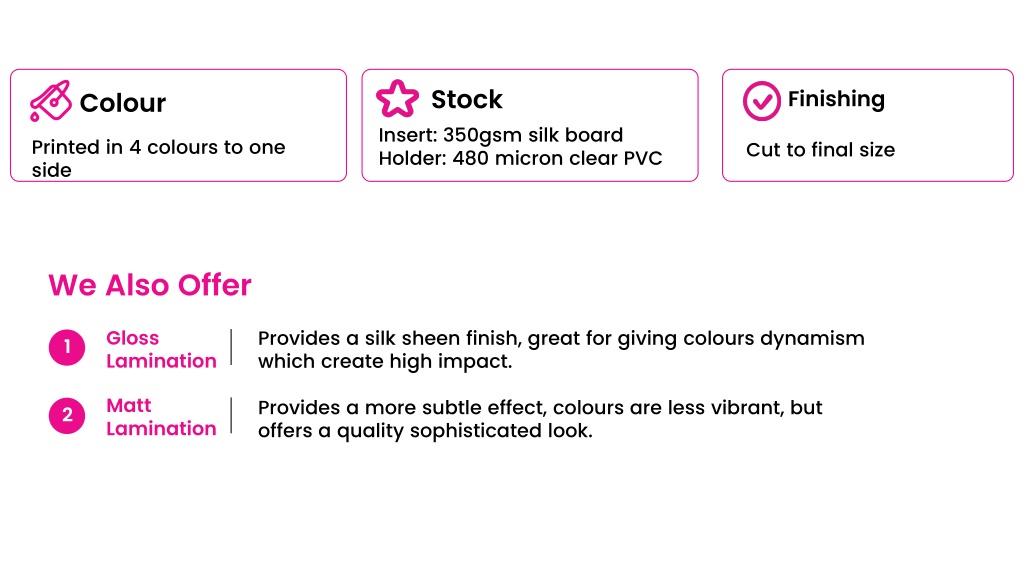1024x576 pixels.
Task: Click the pink number 1 circle
Action: click(x=67, y=347)
